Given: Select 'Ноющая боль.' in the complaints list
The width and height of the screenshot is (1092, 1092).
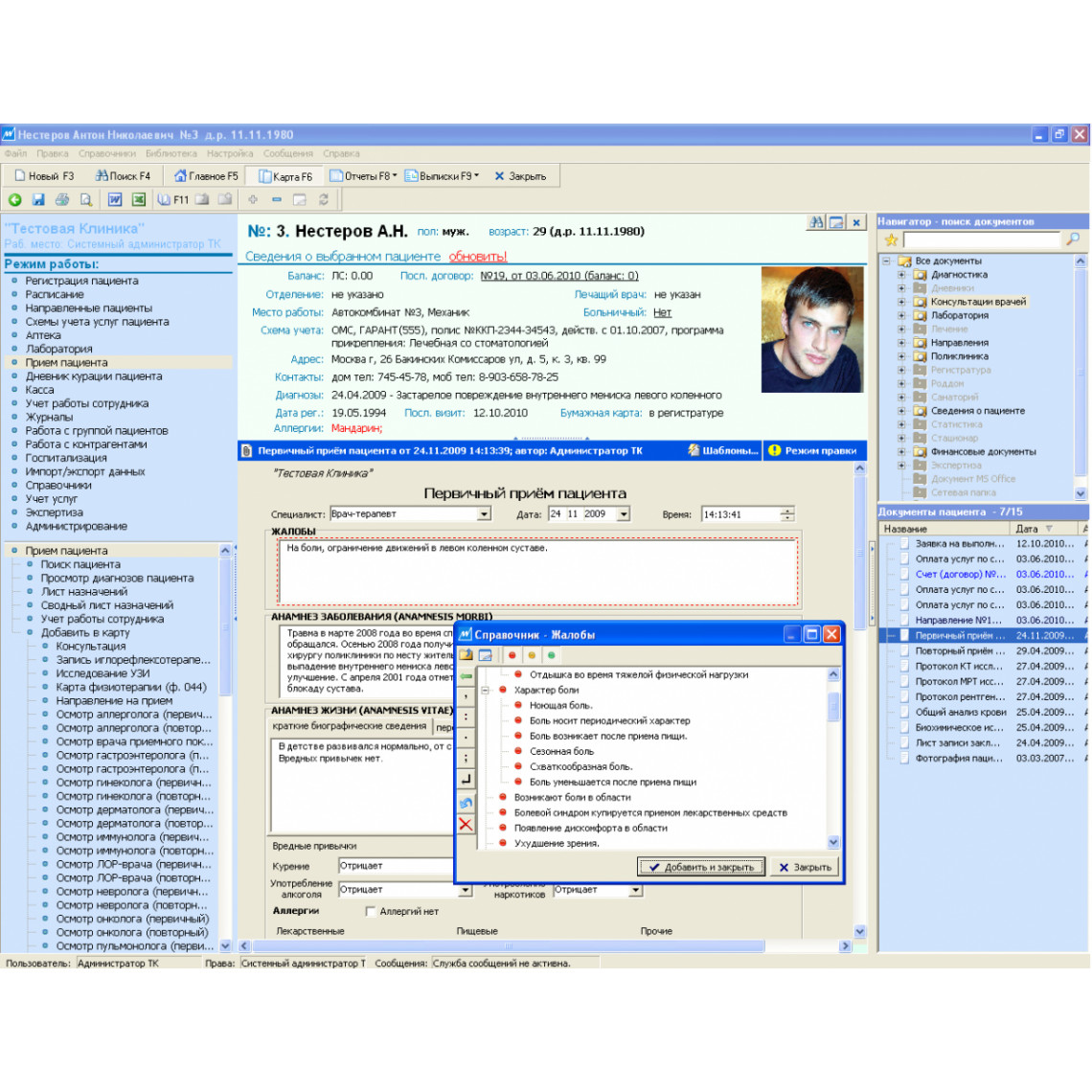Looking at the screenshot, I should point(560,705).
